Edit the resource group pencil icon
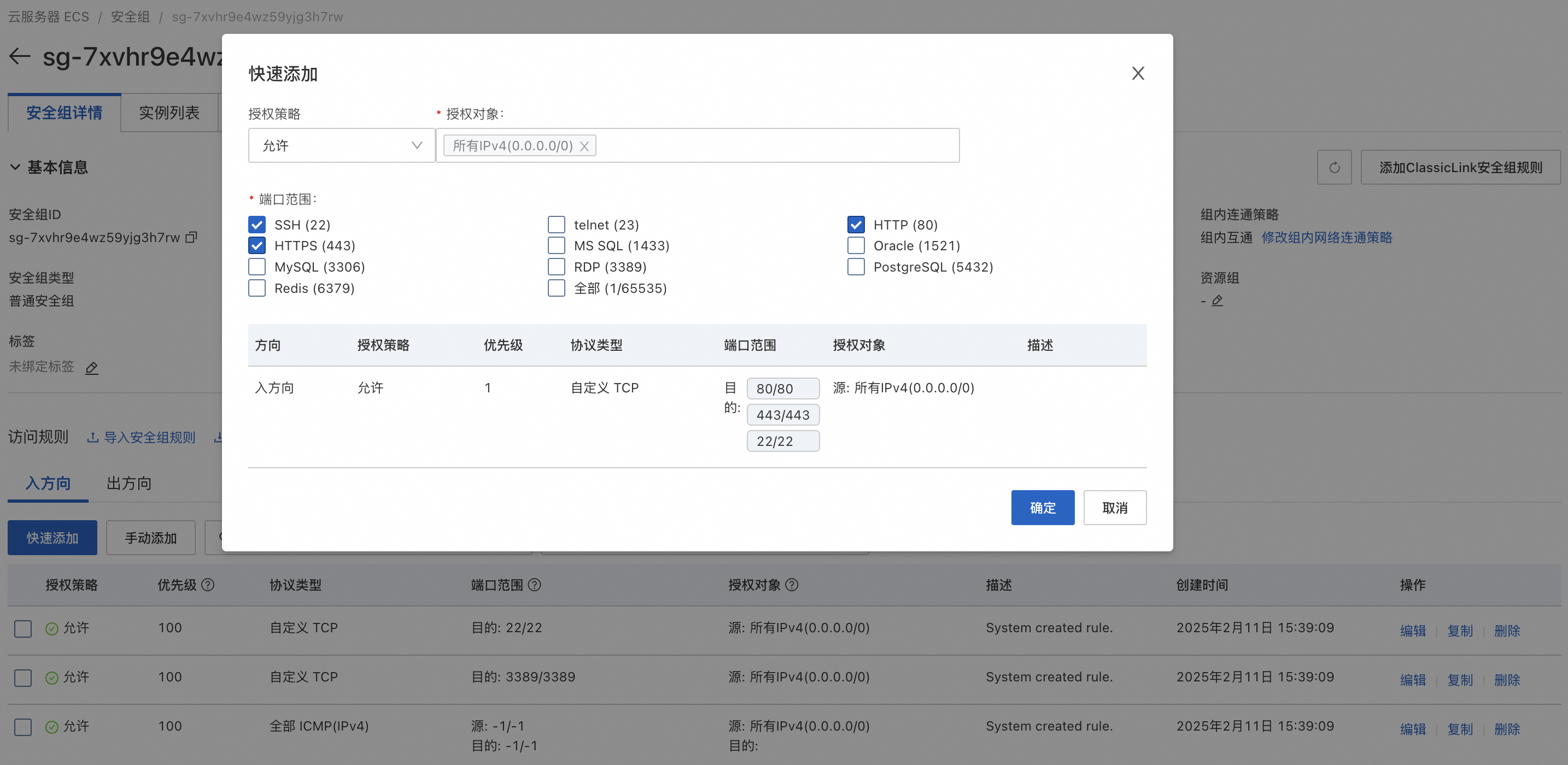The image size is (1568, 765). tap(1217, 301)
